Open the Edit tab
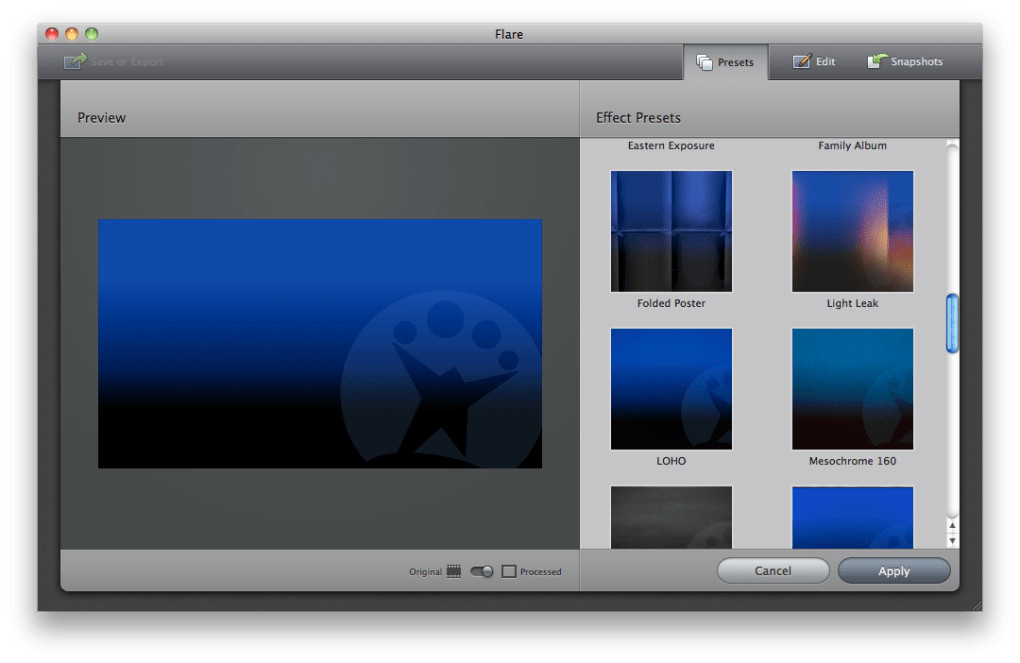 click(x=814, y=61)
